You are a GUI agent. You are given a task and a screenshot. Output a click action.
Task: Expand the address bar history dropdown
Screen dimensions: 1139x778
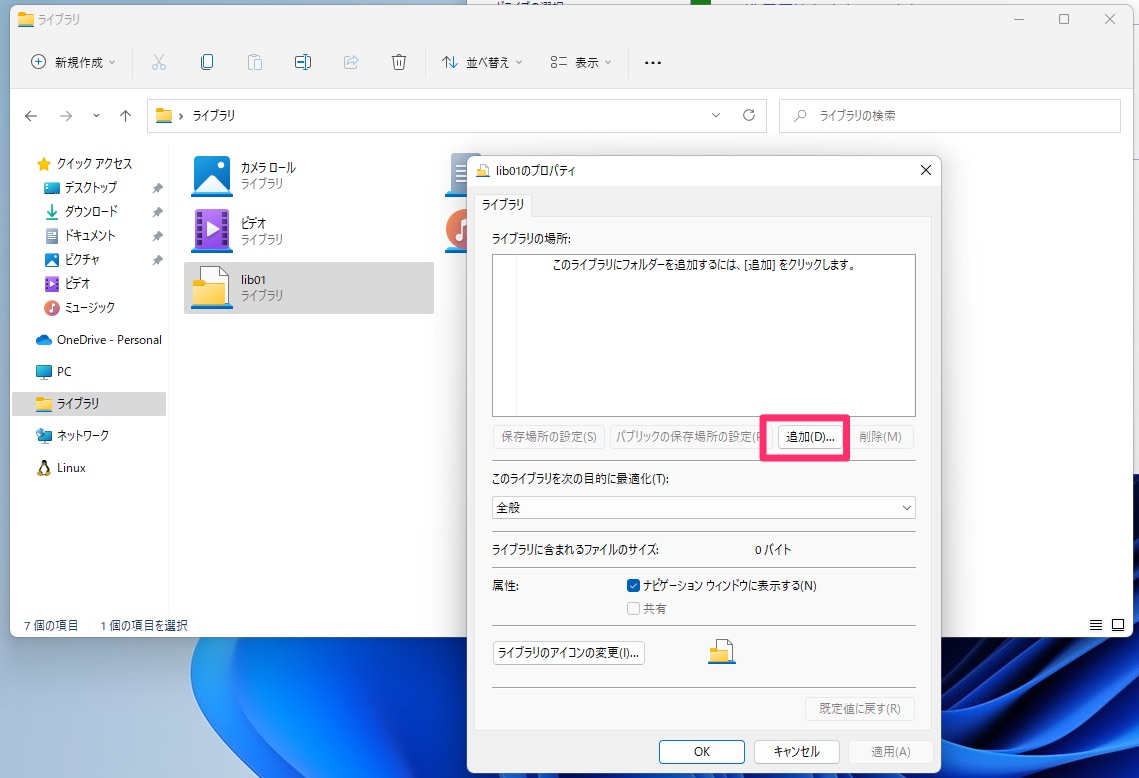pyautogui.click(x=716, y=116)
